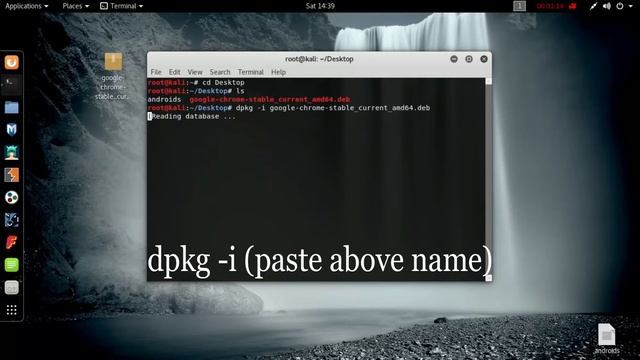Click the 'Reading database ...' line
This screenshot has width=640, height=360.
coord(191,116)
